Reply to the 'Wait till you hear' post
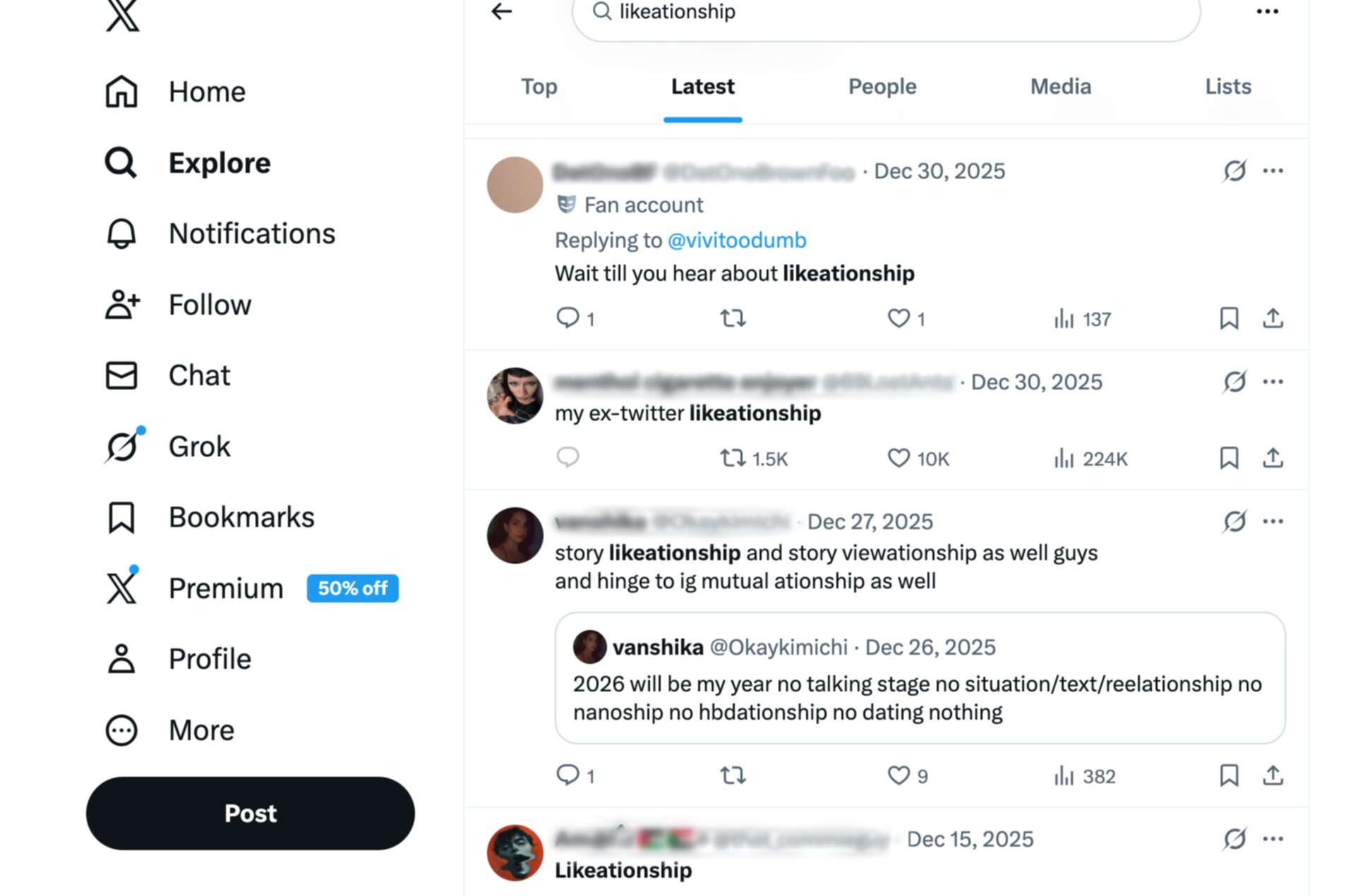Viewport: 1351px width, 896px height. tap(568, 319)
